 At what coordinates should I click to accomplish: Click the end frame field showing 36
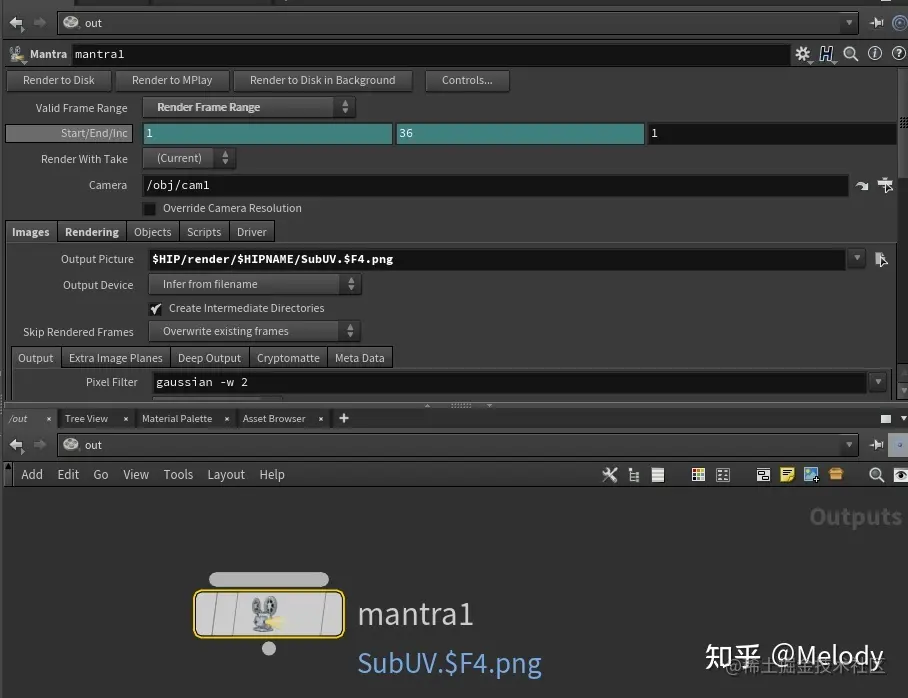pos(520,133)
